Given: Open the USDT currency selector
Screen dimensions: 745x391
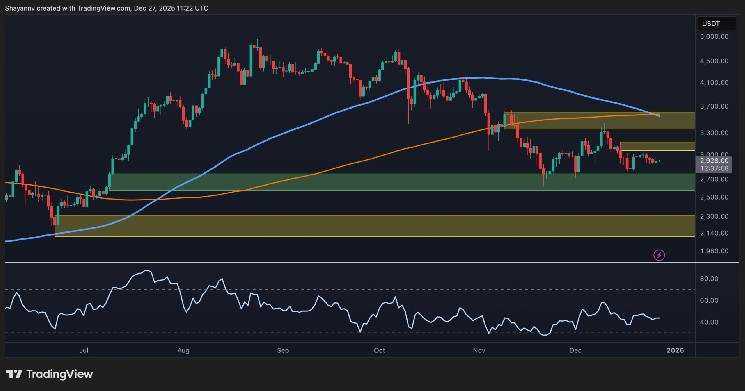Looking at the screenshot, I should 716,23.
